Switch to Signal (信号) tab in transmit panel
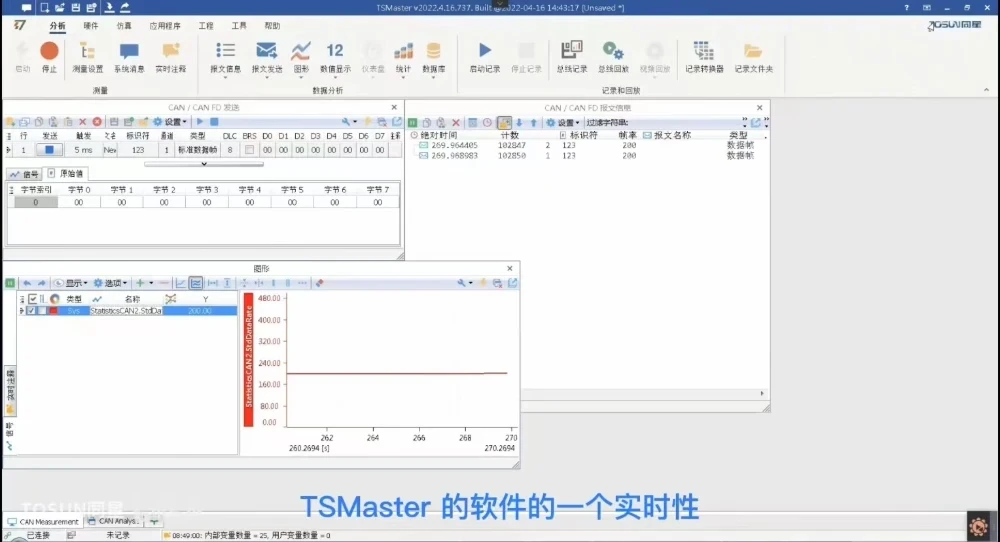This screenshot has height=542, width=1000. (x=24, y=173)
